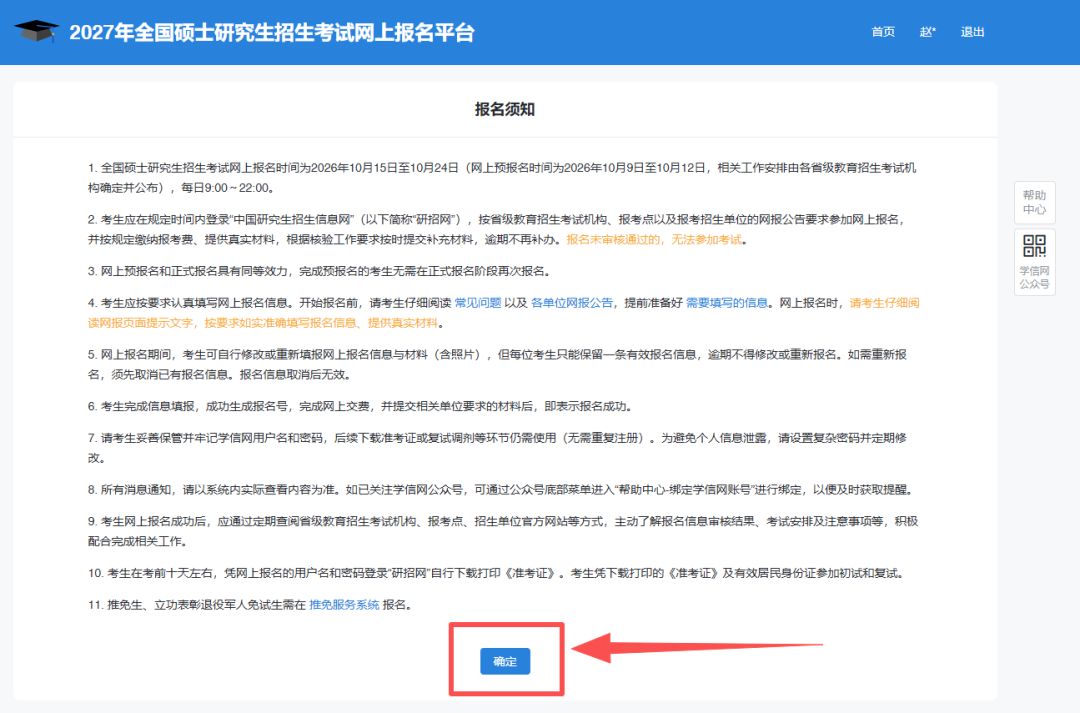
Task: Click the blue 确定 button
Action: (x=505, y=661)
